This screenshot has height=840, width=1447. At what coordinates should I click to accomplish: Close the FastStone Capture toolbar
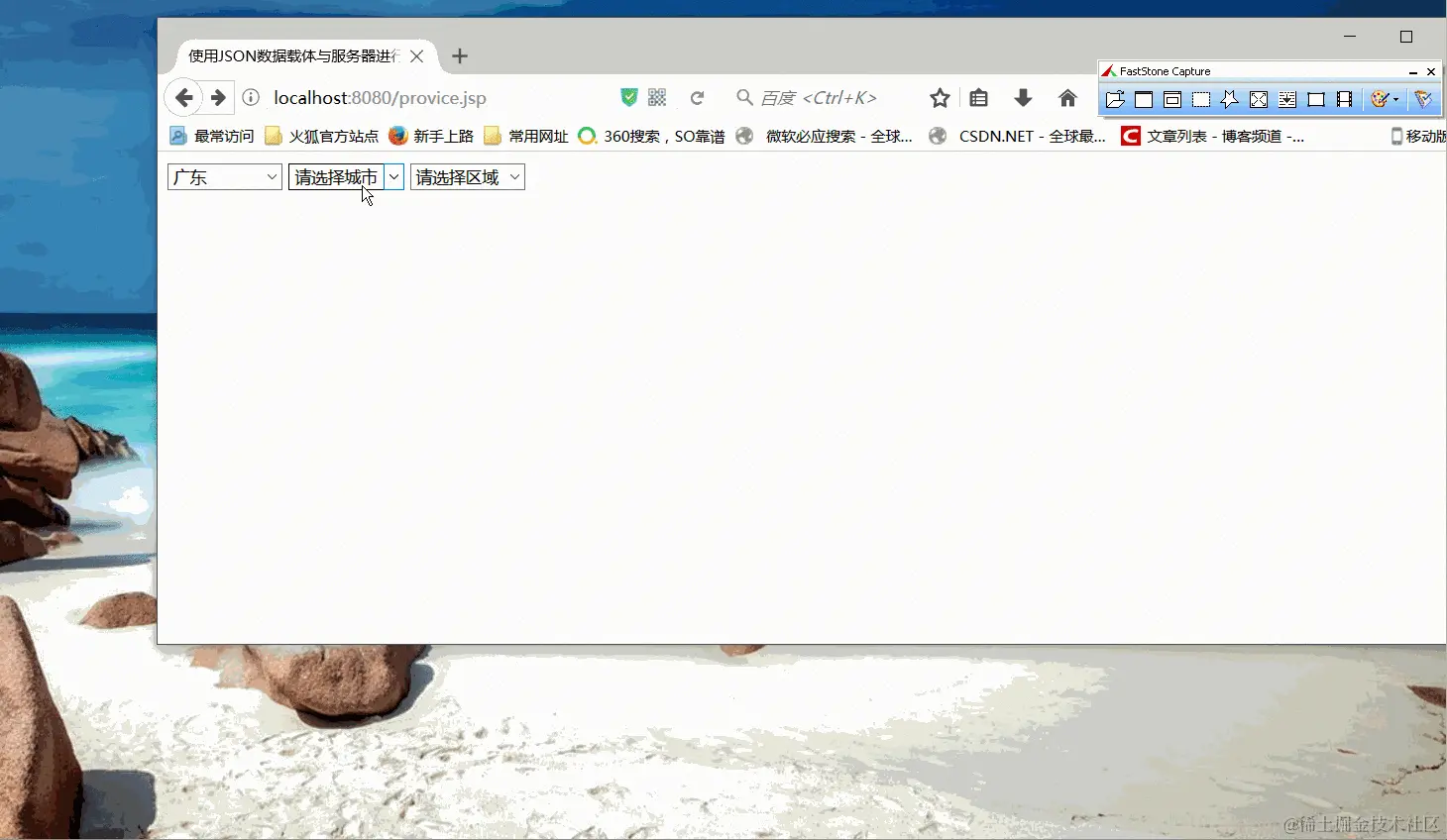click(x=1431, y=72)
